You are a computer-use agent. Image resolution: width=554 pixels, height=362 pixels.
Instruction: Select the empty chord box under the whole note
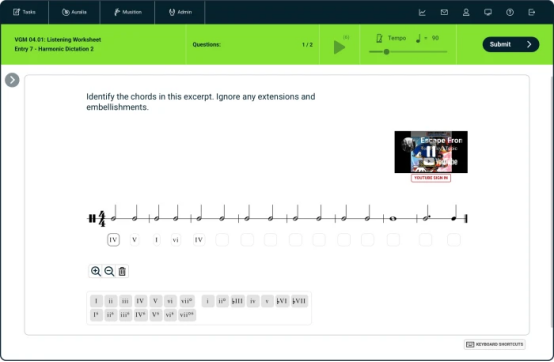click(x=393, y=240)
